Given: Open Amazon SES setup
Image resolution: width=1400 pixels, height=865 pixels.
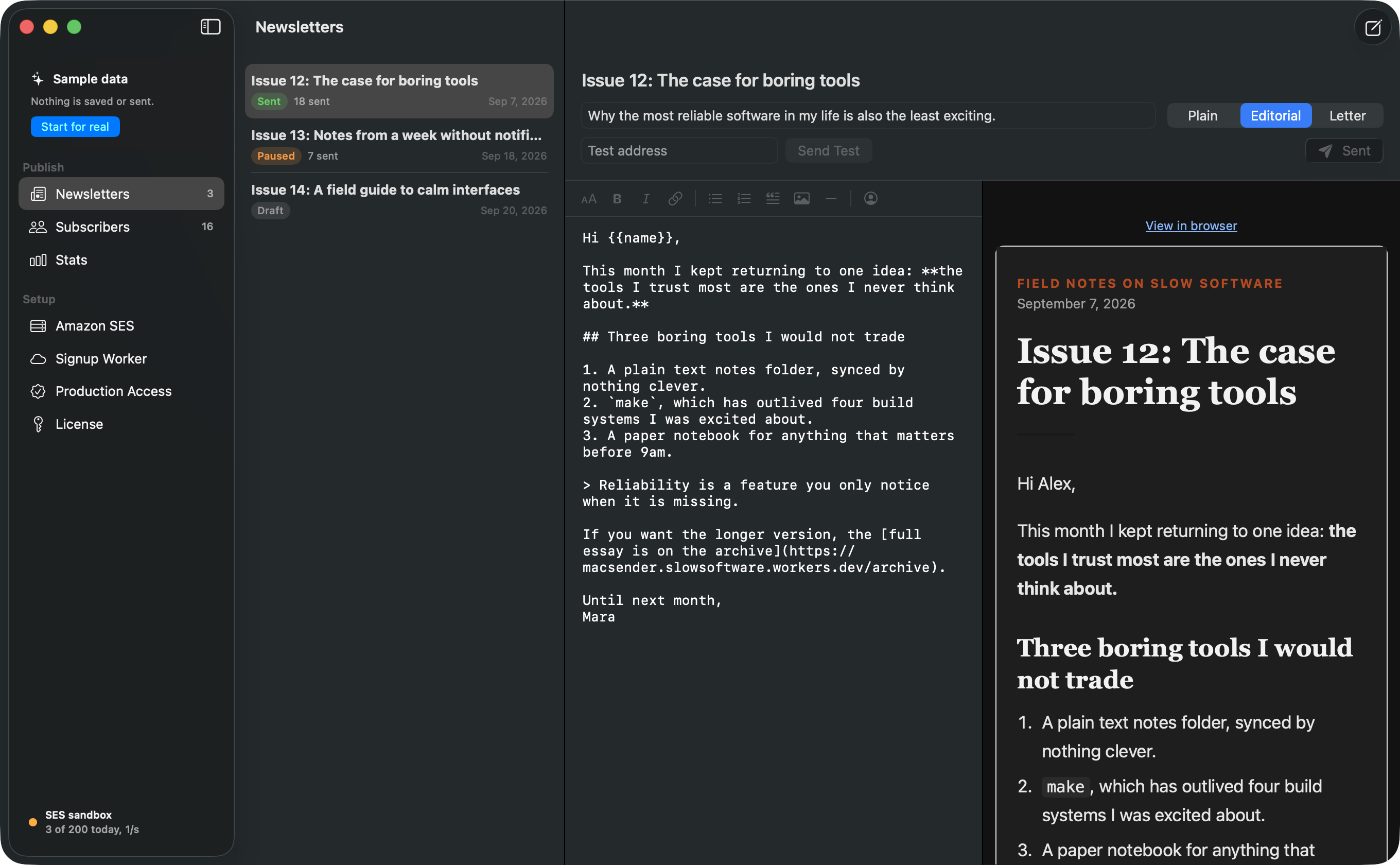Looking at the screenshot, I should [x=121, y=325].
